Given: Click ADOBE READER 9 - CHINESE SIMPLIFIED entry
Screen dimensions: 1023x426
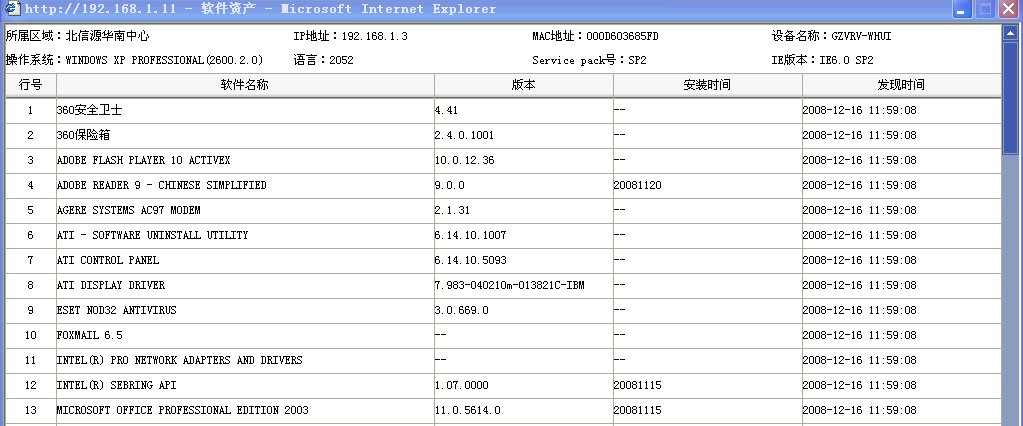Looking at the screenshot, I should (x=162, y=185).
